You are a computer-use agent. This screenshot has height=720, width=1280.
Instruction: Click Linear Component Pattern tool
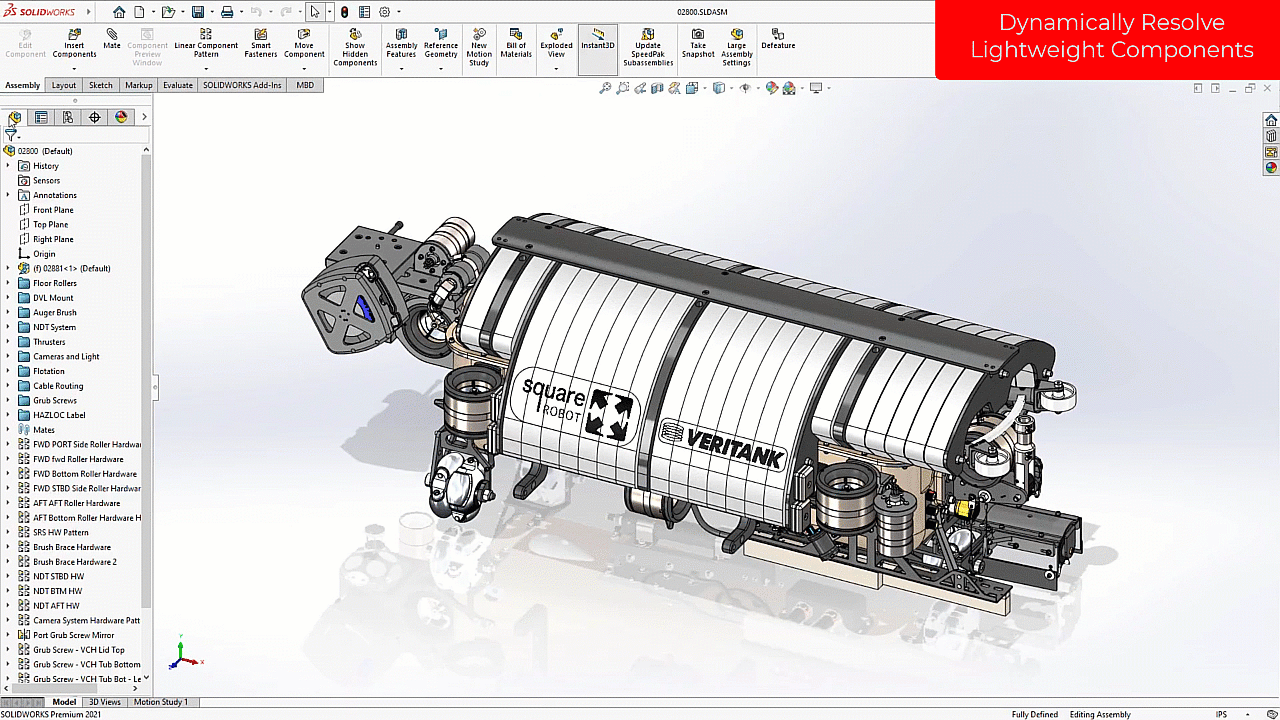[206, 43]
